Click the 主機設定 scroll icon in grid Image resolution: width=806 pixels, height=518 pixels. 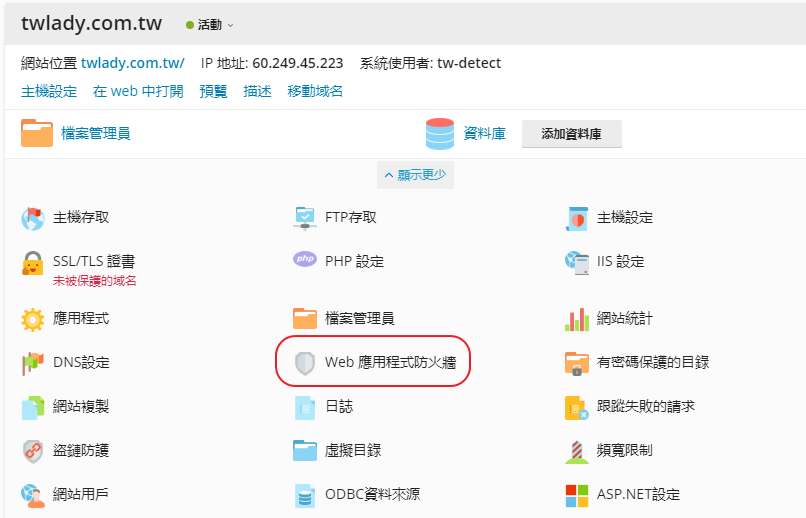[577, 218]
